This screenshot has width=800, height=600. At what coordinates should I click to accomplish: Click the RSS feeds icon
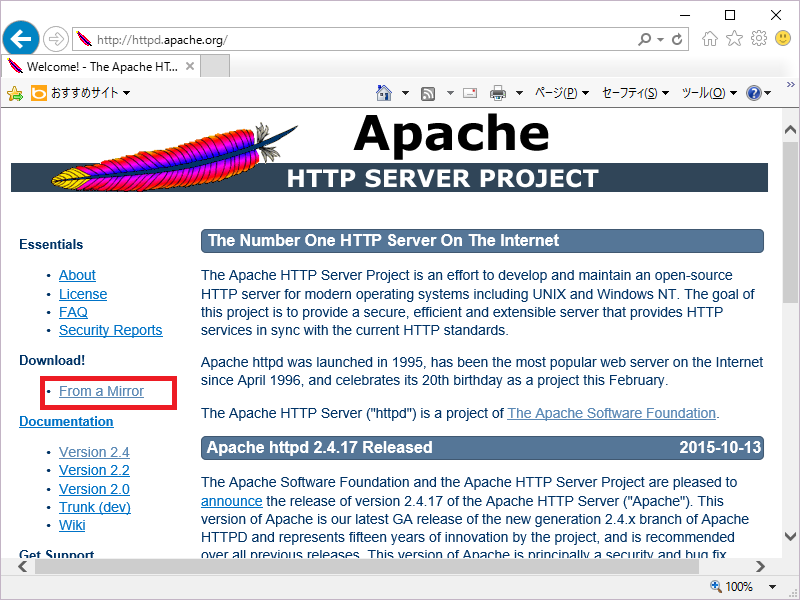[428, 93]
